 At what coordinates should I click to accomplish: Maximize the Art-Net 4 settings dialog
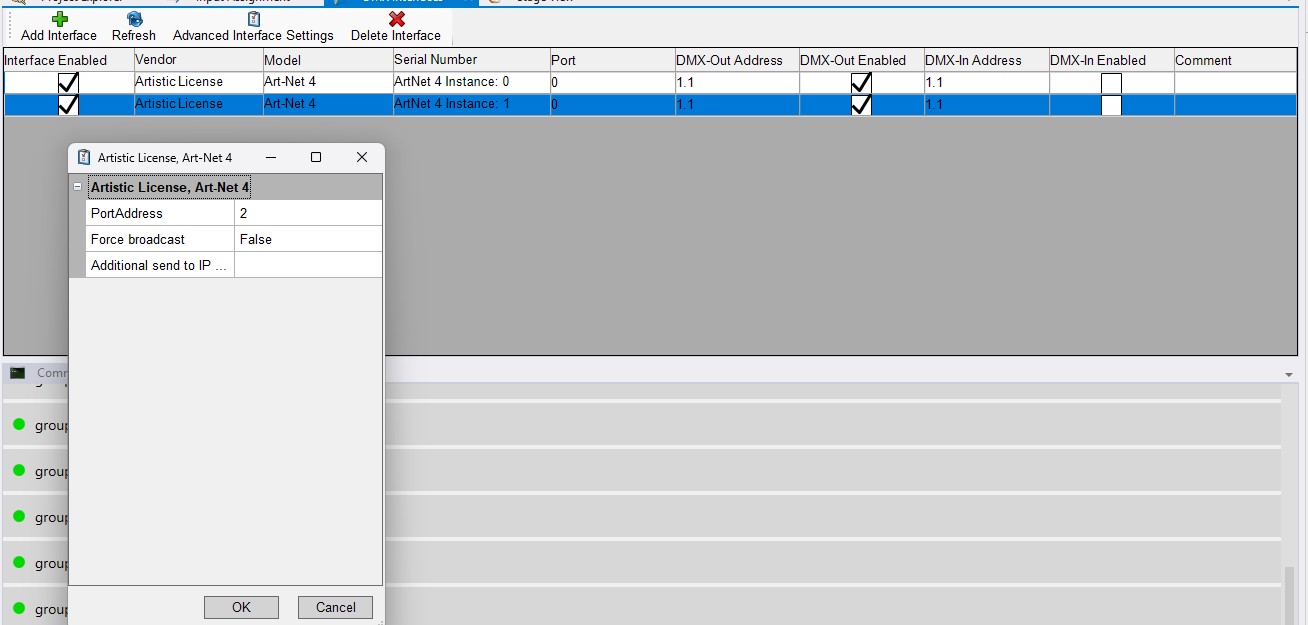[x=316, y=157]
